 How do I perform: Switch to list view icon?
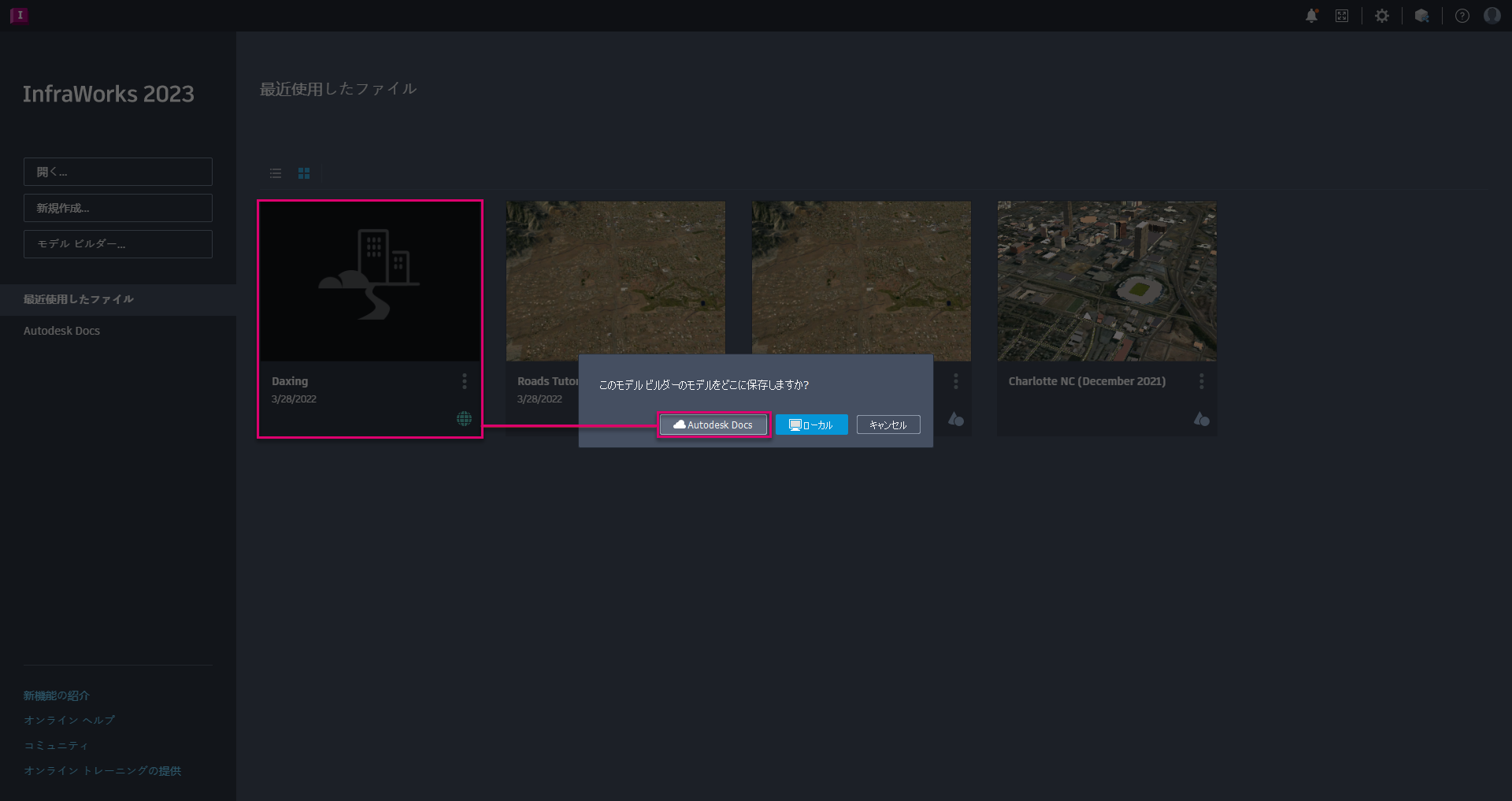point(276,173)
